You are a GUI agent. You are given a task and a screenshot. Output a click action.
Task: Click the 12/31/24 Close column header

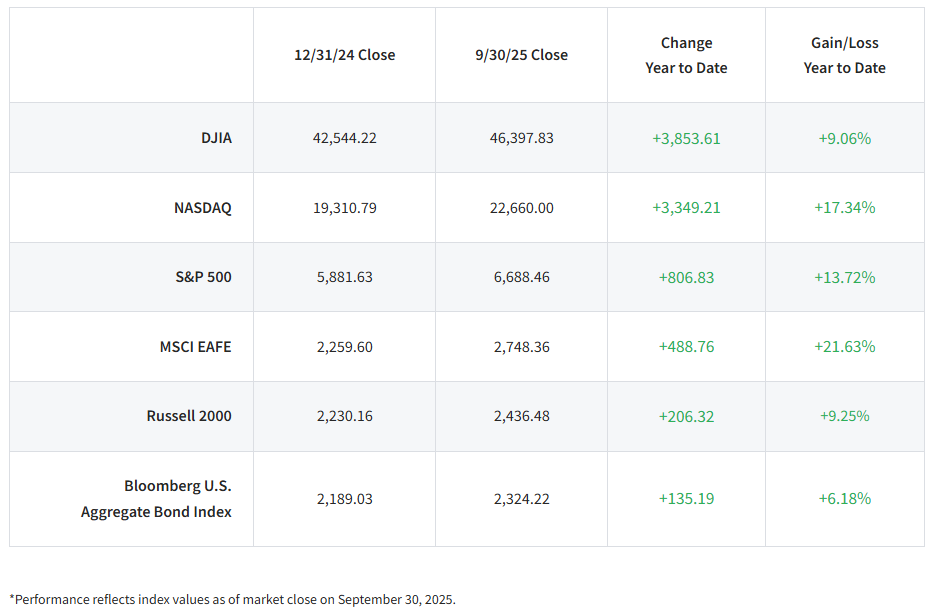(344, 55)
